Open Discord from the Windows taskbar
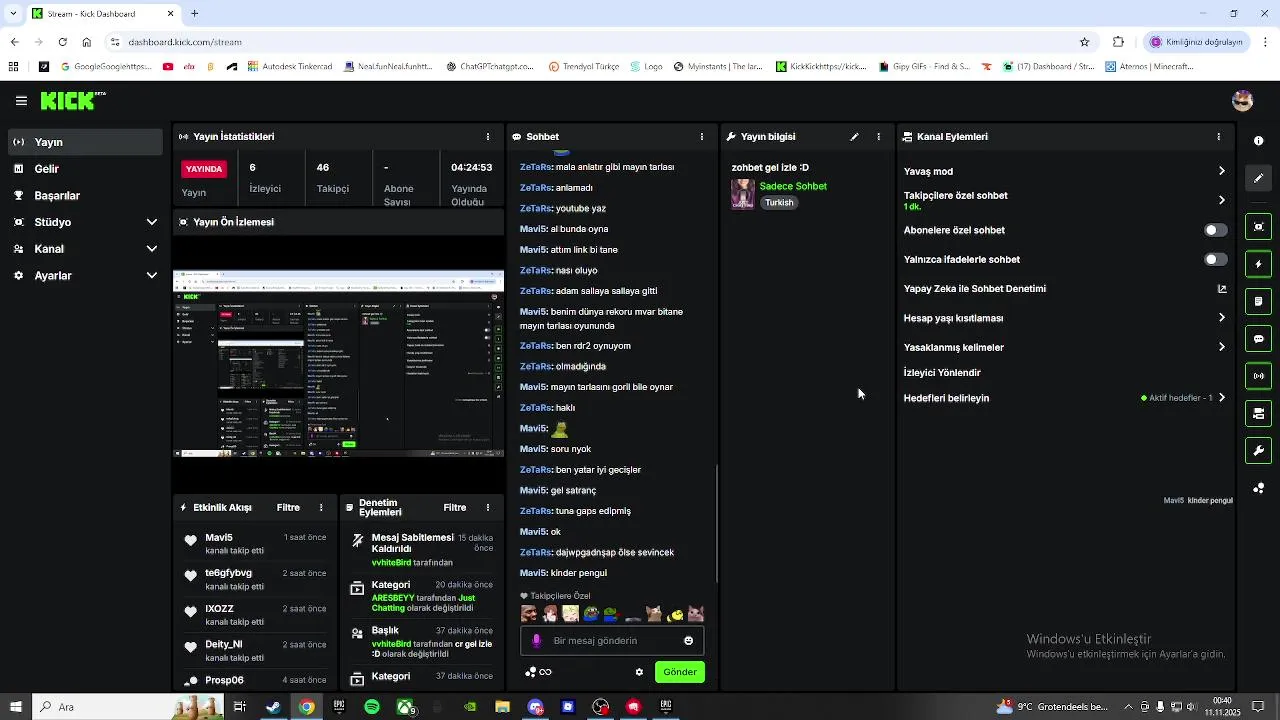Screen dimensions: 1280x720 535,707
